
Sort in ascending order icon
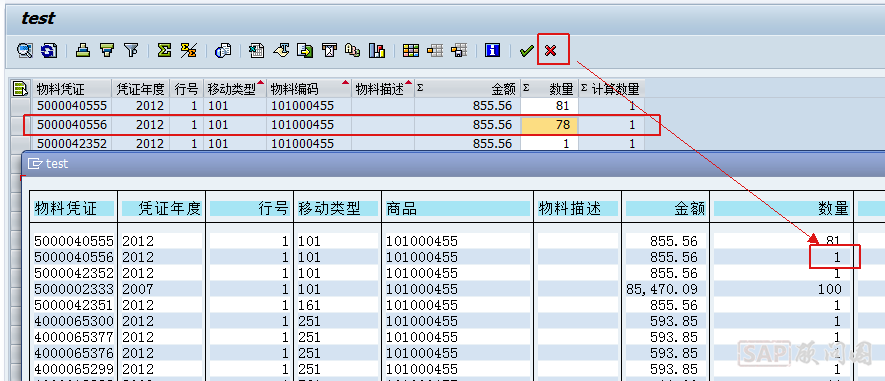[84, 51]
